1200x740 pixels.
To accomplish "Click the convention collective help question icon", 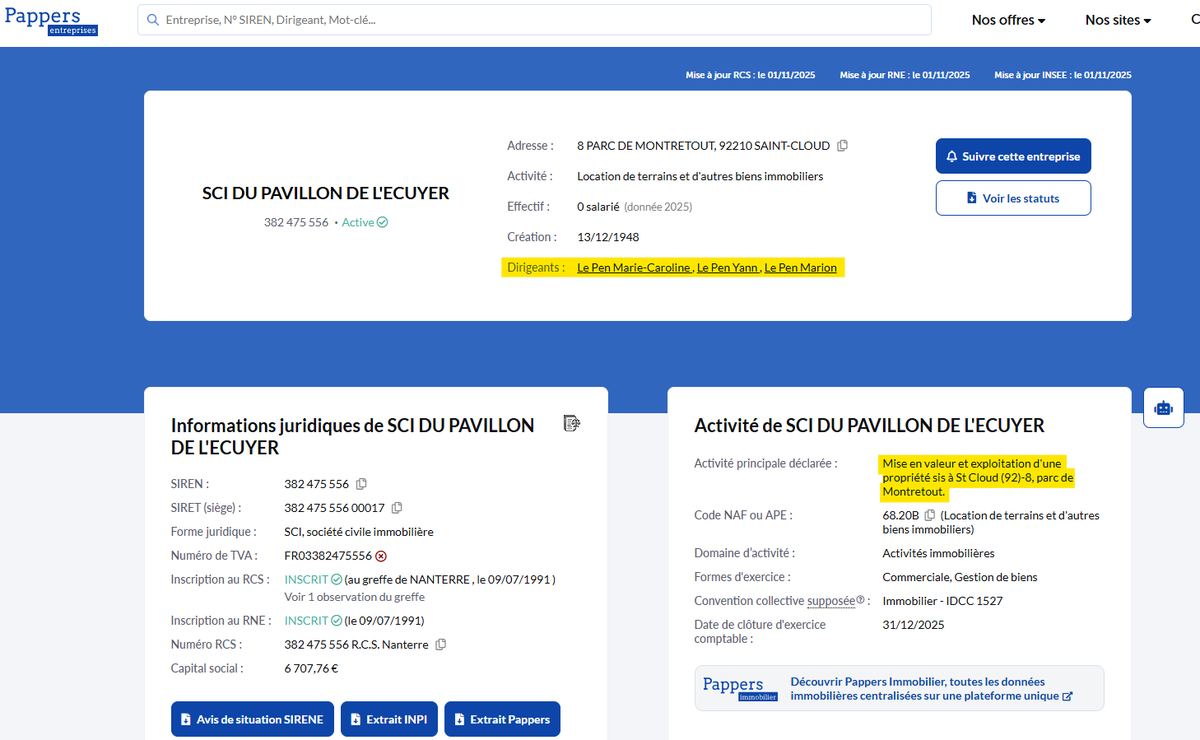I will [860, 601].
